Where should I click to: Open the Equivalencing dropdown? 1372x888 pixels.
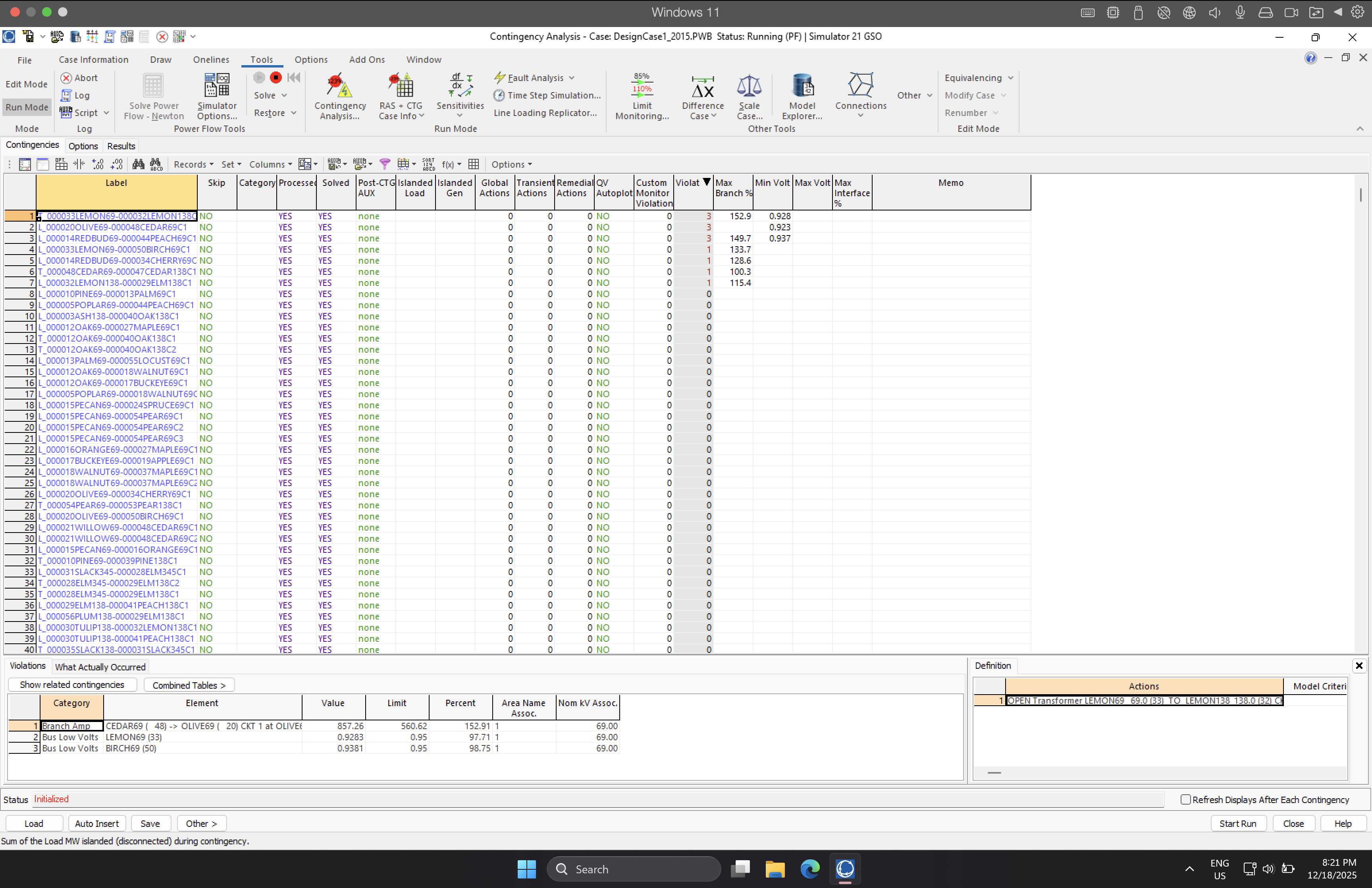click(979, 78)
